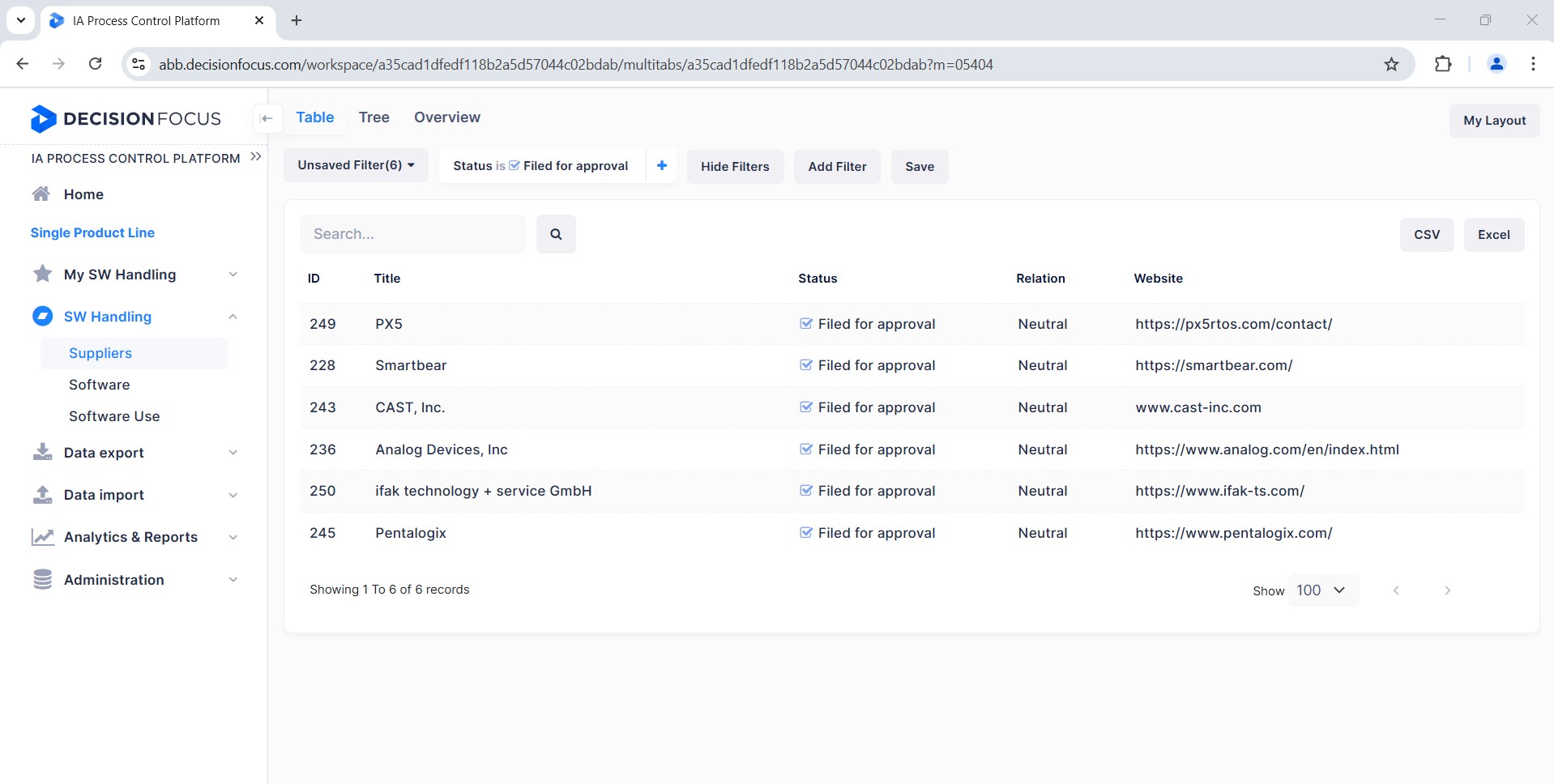
Task: Open the browser extensions puzzle icon
Action: pyautogui.click(x=1443, y=64)
